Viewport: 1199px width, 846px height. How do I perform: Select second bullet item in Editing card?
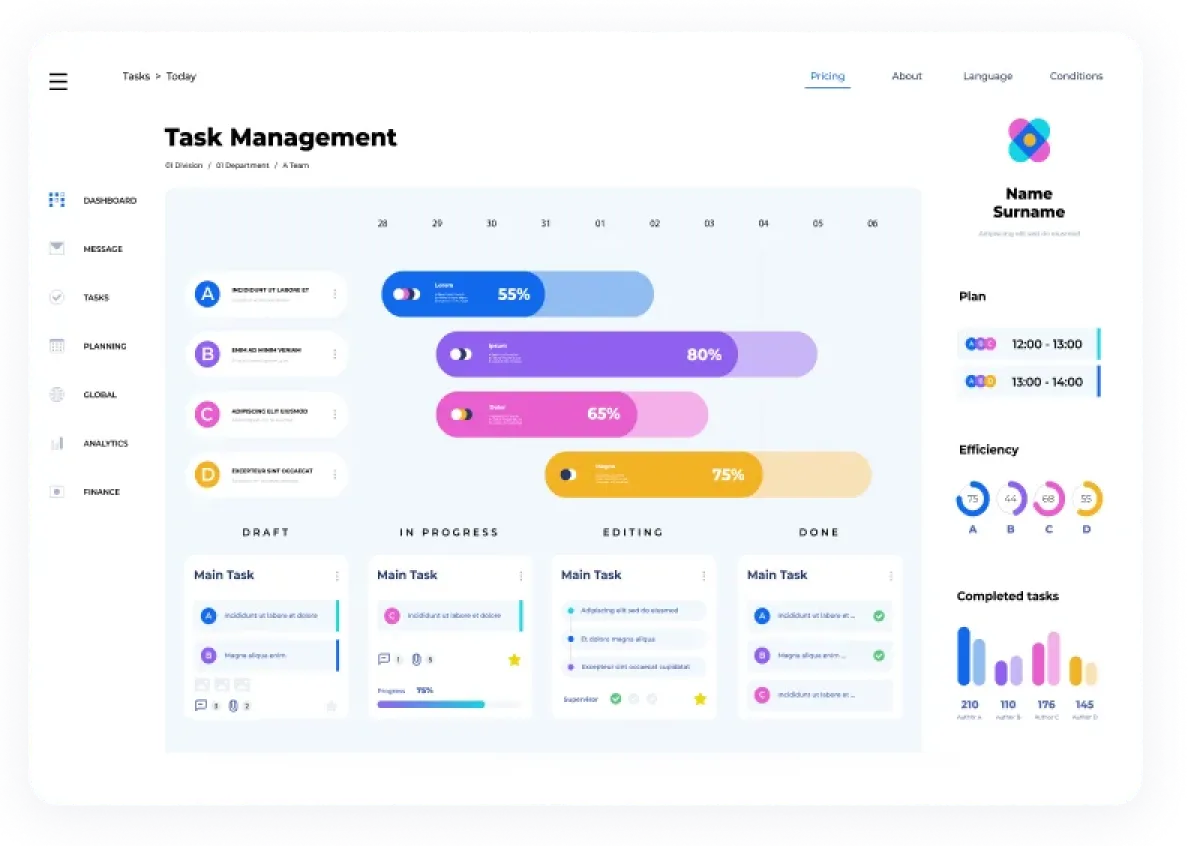[636, 639]
